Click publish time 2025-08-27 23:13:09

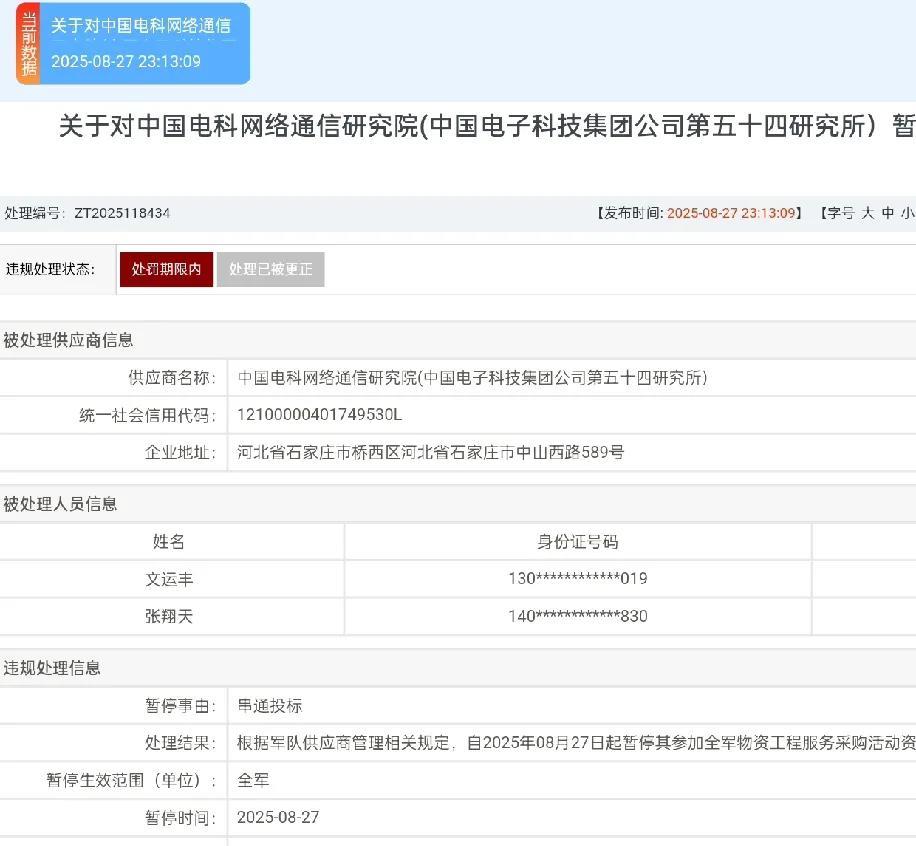click(731, 213)
